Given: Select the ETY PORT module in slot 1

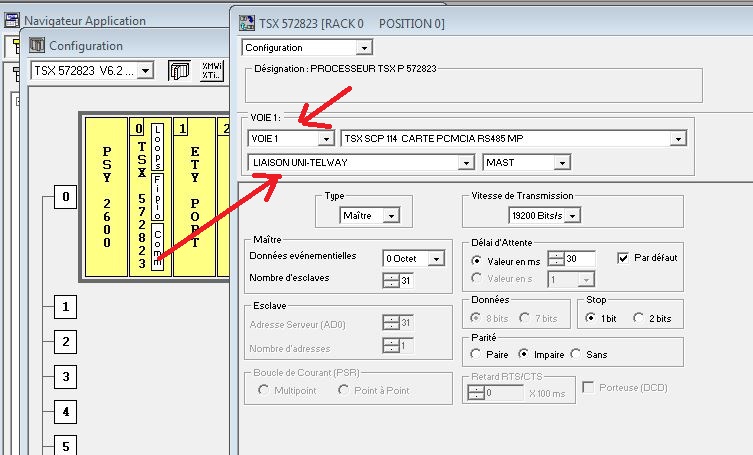Looking at the screenshot, I should (x=194, y=197).
